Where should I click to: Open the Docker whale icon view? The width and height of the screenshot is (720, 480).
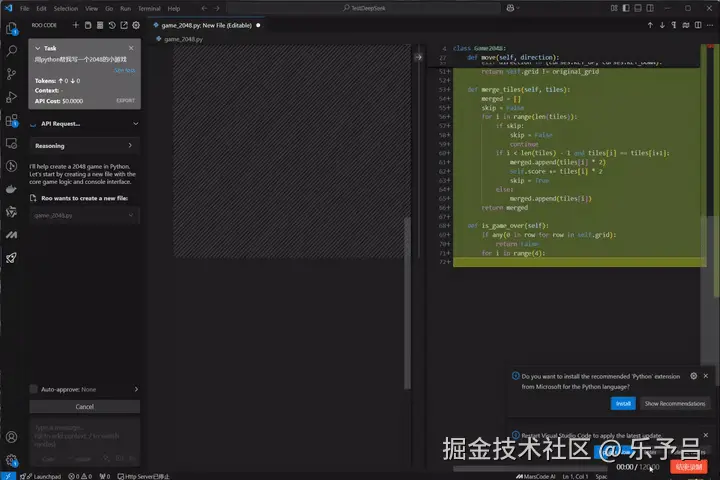pyautogui.click(x=11, y=189)
